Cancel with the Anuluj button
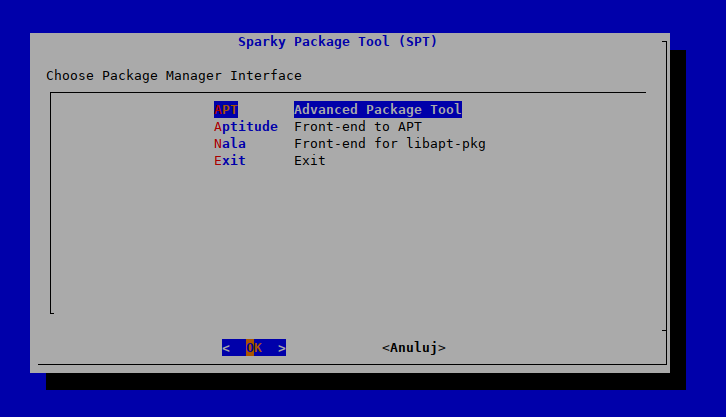The image size is (726, 417). pyautogui.click(x=414, y=348)
